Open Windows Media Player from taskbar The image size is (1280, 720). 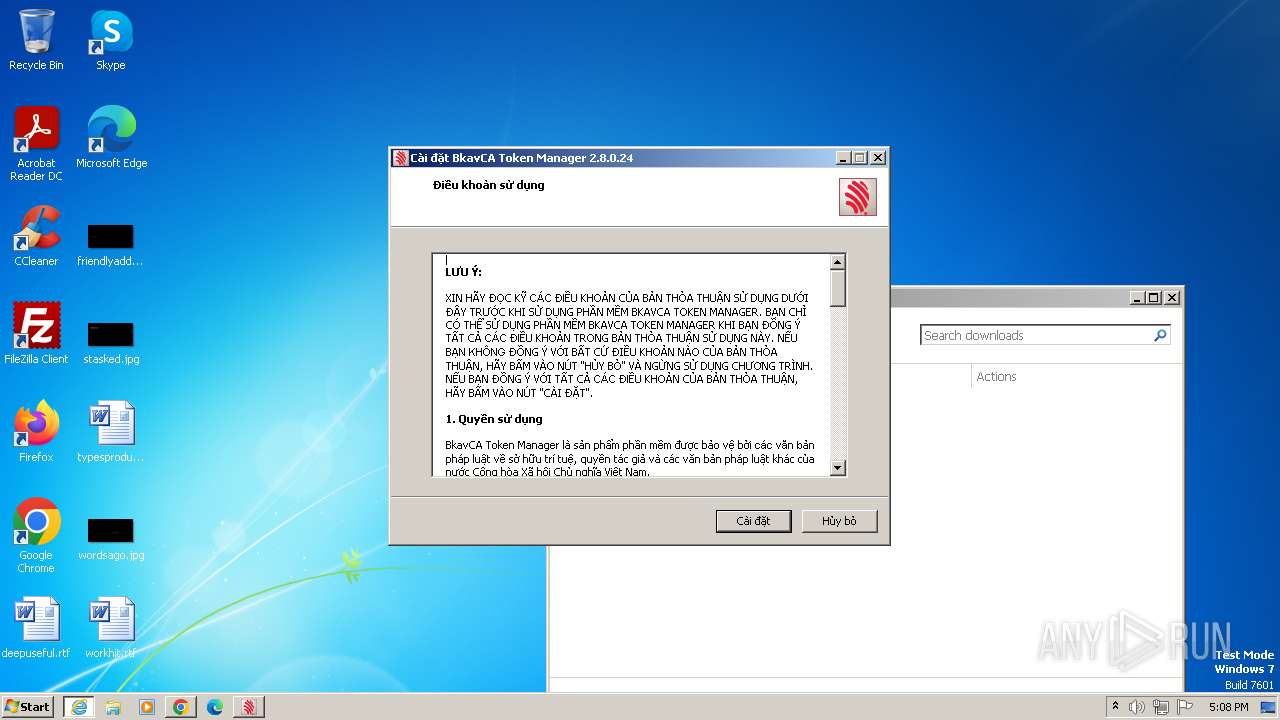click(x=147, y=707)
